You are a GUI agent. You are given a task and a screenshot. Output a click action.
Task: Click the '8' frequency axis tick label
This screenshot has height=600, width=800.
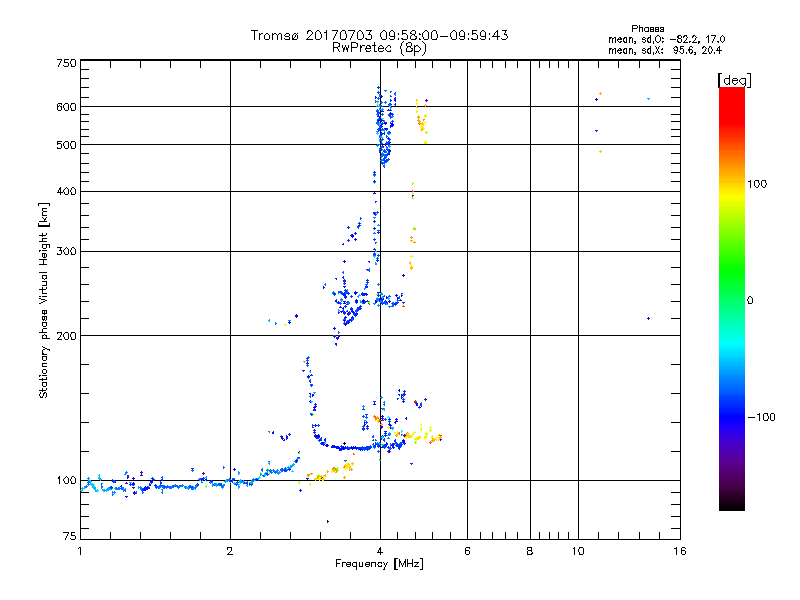[530, 551]
